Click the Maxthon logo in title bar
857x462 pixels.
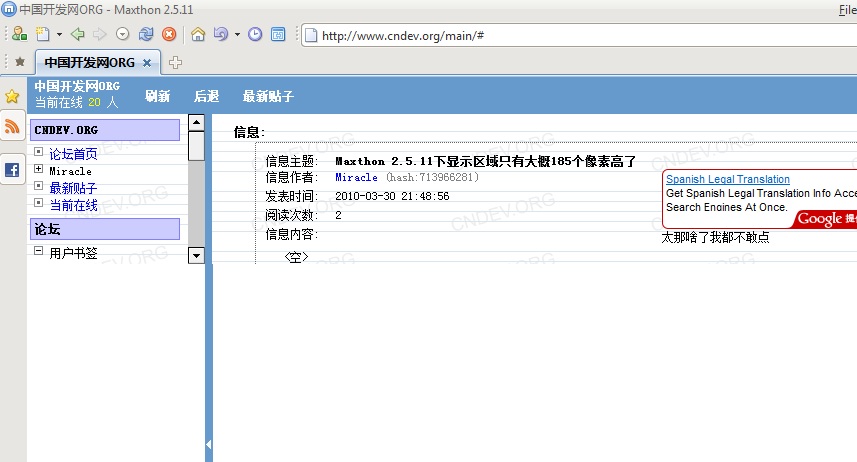9,9
